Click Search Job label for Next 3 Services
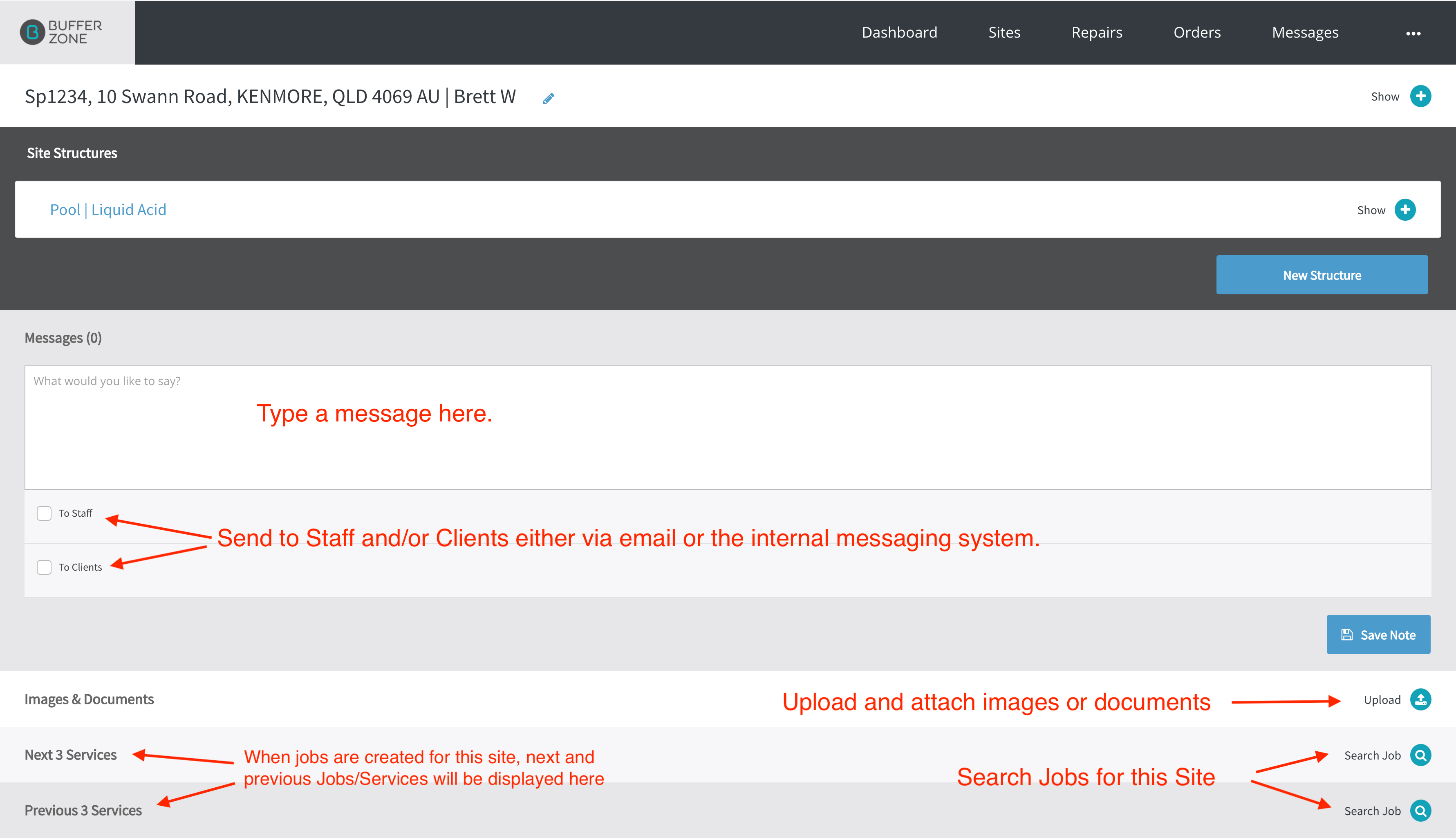The image size is (1456, 838). 1373,755
